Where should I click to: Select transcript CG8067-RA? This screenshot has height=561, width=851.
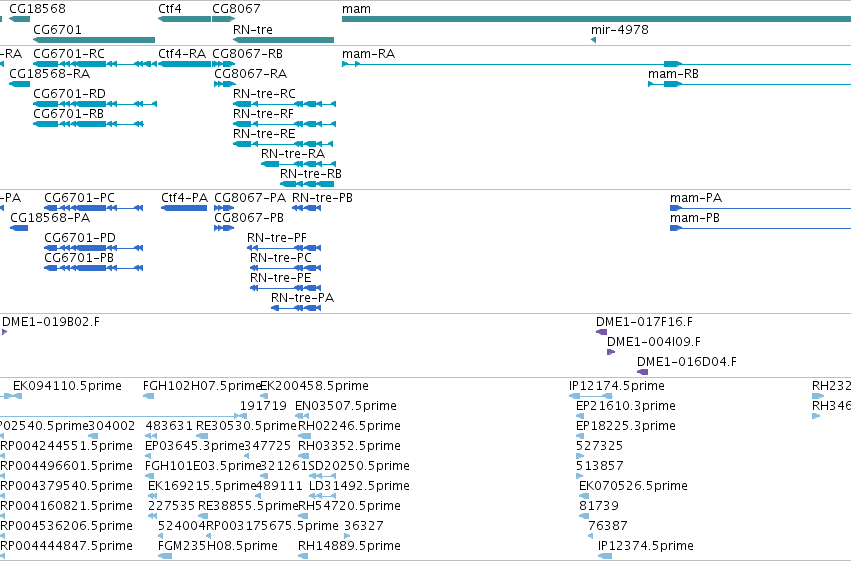pyautogui.click(x=225, y=84)
